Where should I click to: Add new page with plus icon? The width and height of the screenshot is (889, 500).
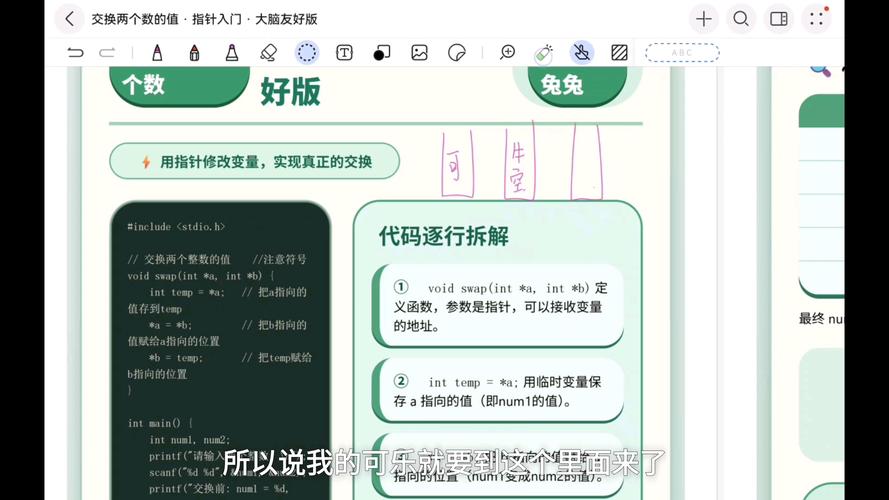(x=704, y=19)
